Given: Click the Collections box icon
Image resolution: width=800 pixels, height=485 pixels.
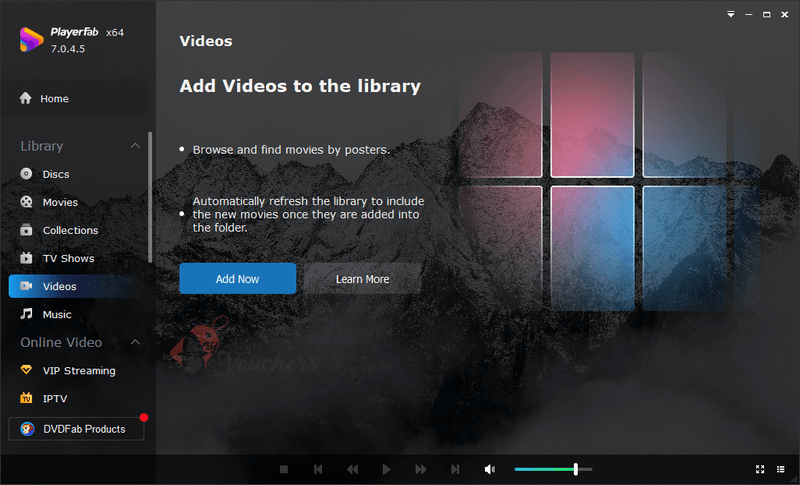Looking at the screenshot, I should tap(26, 230).
